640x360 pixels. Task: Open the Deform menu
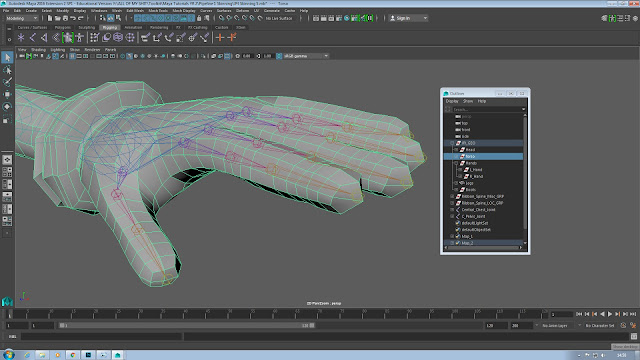pos(242,11)
